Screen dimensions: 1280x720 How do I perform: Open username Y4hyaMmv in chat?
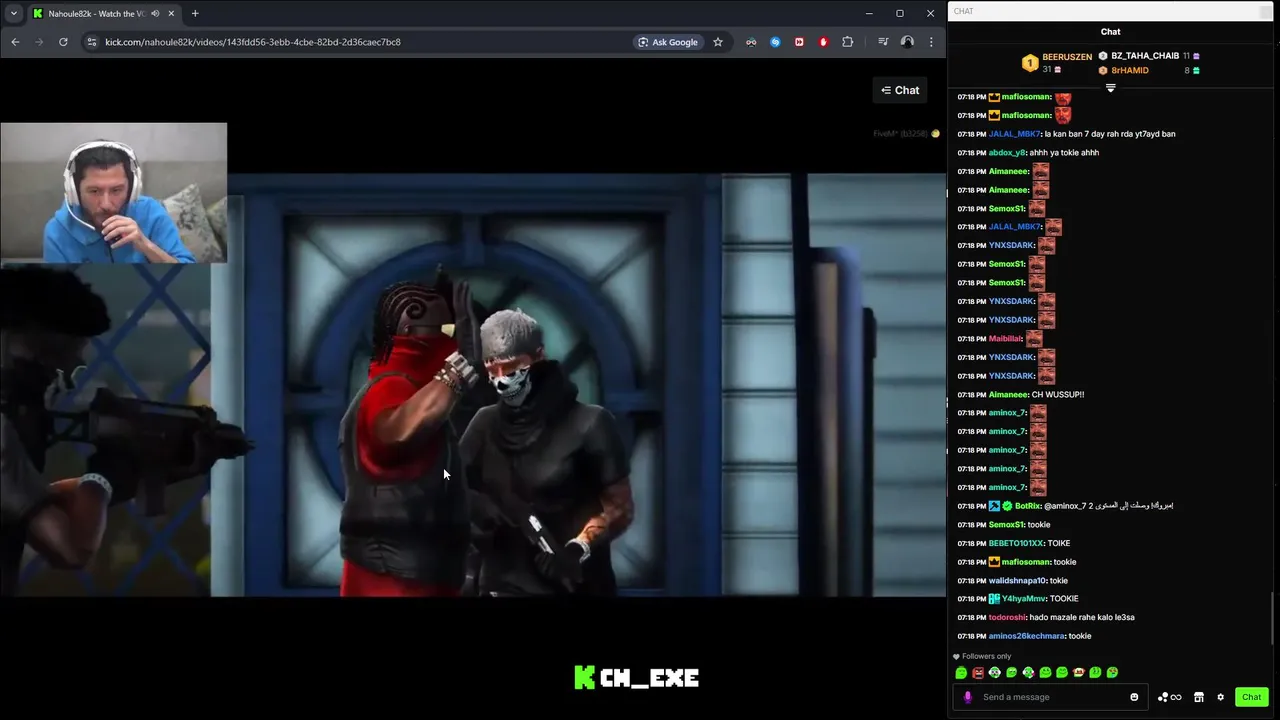click(1025, 599)
